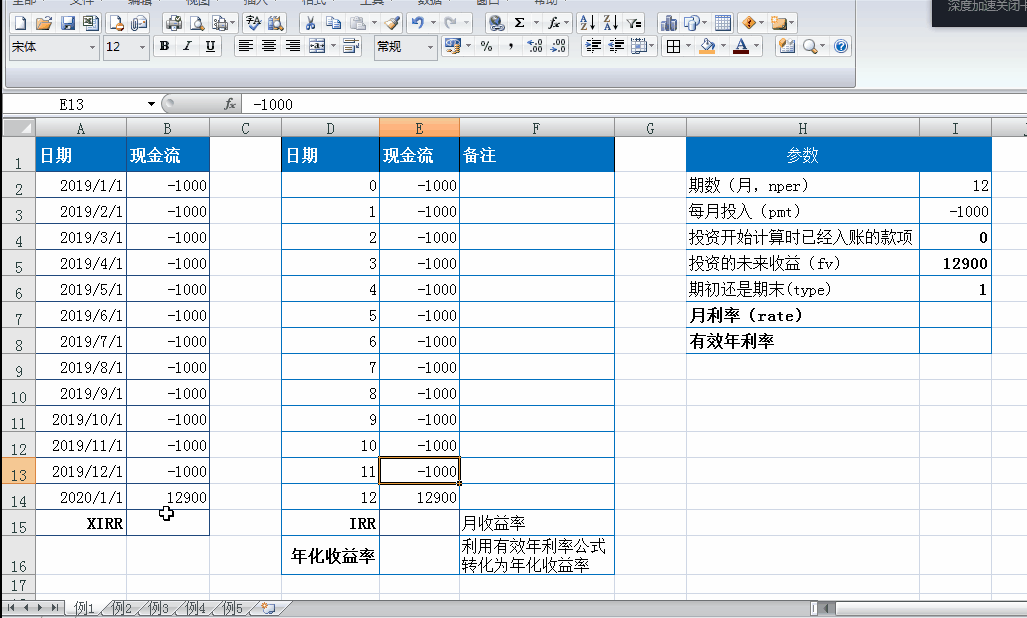Image resolution: width=1027 pixels, height=618 pixels.
Task: Toggle comma style
Action: (510, 46)
